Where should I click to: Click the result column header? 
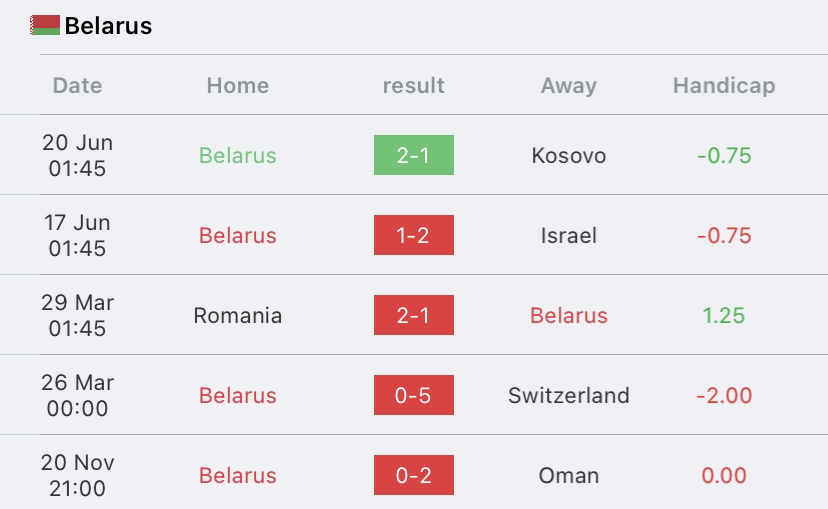pos(413,86)
